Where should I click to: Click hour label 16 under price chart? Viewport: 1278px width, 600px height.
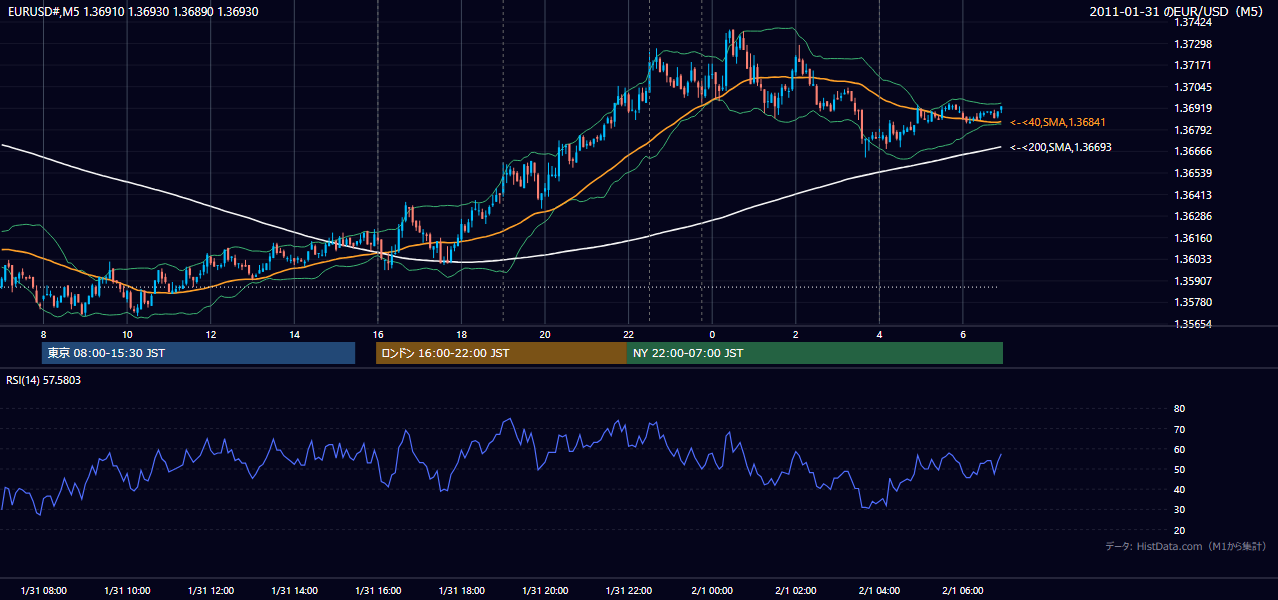point(377,334)
